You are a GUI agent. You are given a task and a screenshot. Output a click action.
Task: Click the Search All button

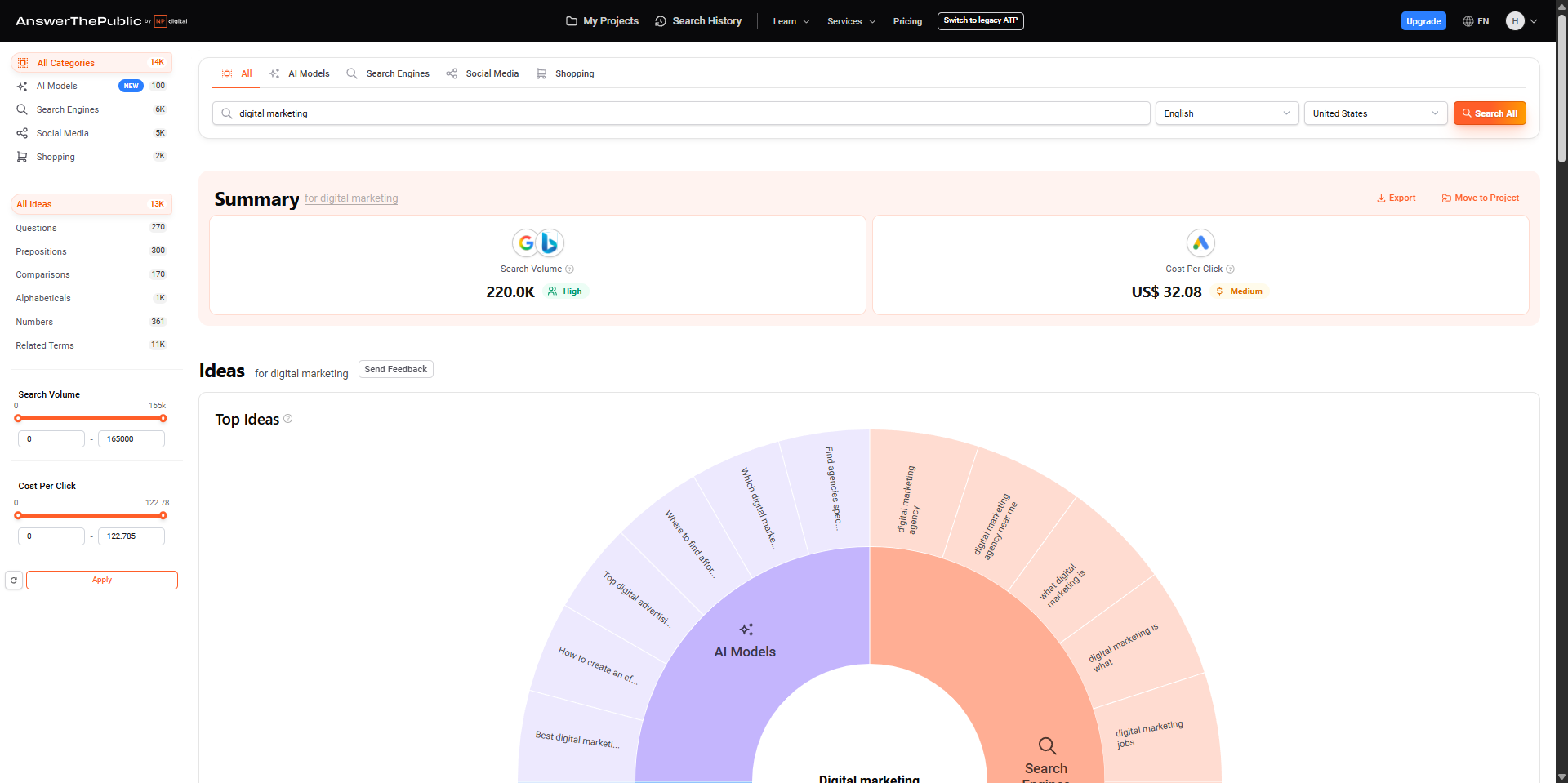click(x=1490, y=113)
